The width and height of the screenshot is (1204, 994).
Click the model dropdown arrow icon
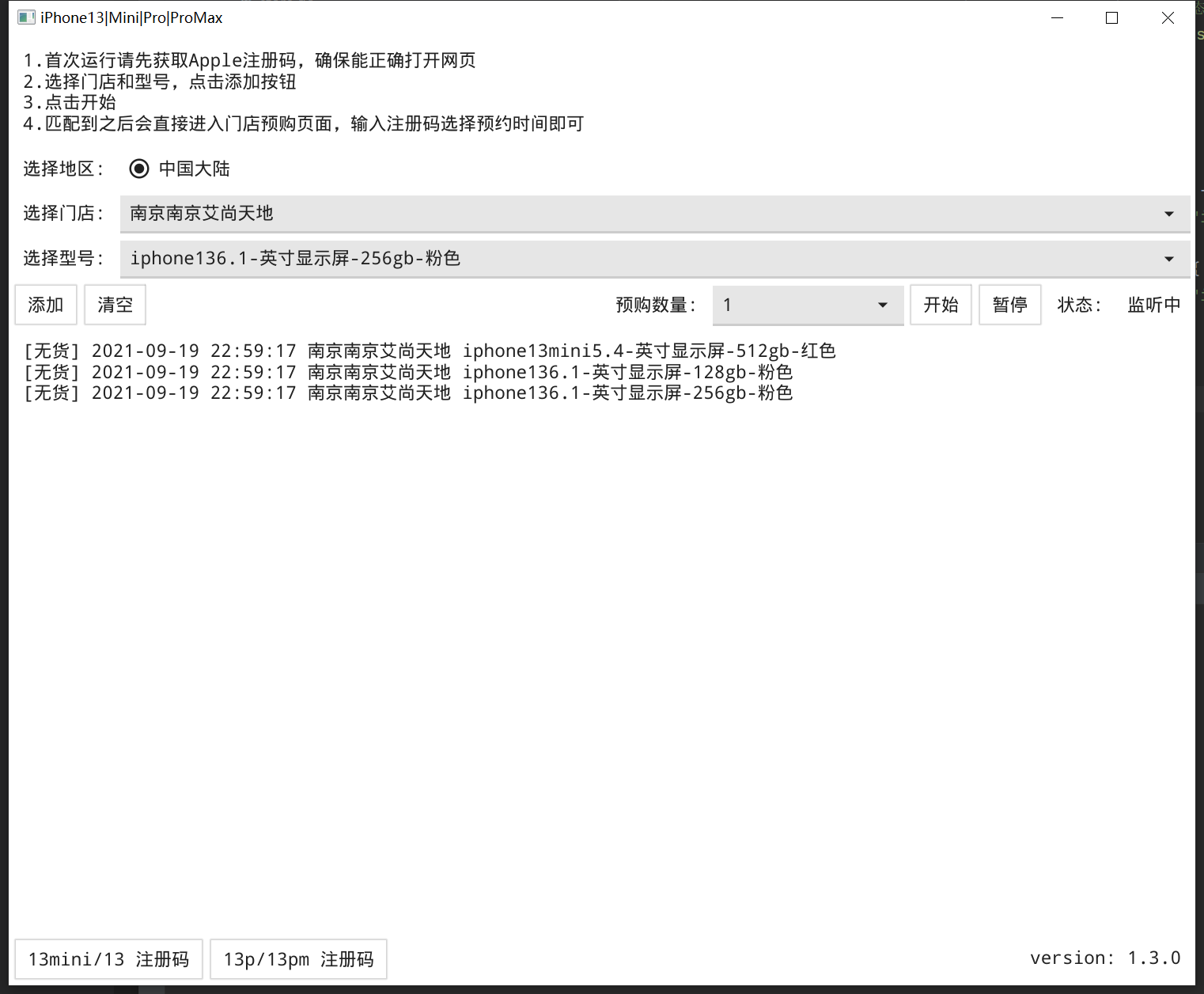(x=1169, y=259)
